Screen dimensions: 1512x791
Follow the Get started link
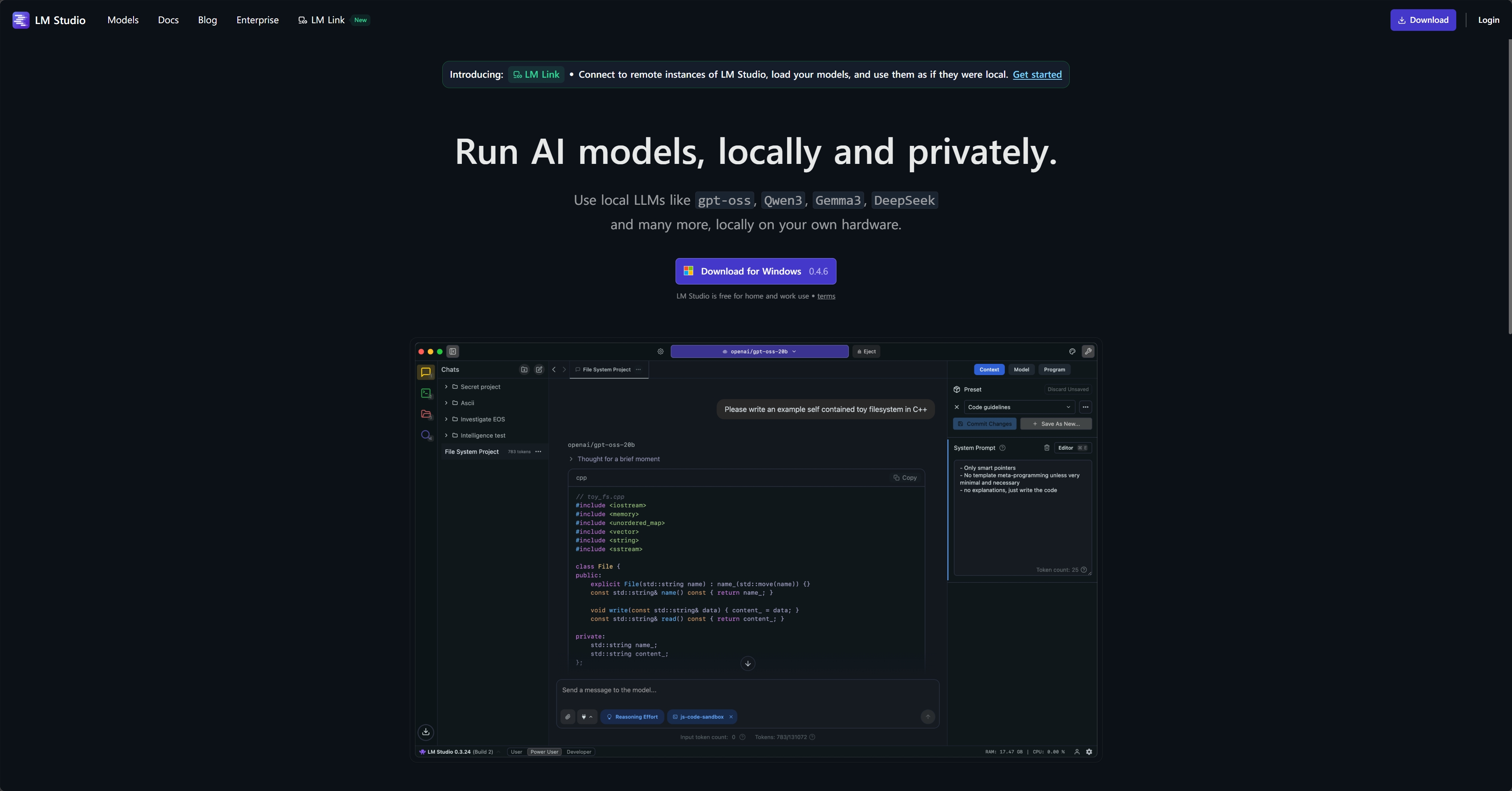pyautogui.click(x=1036, y=75)
